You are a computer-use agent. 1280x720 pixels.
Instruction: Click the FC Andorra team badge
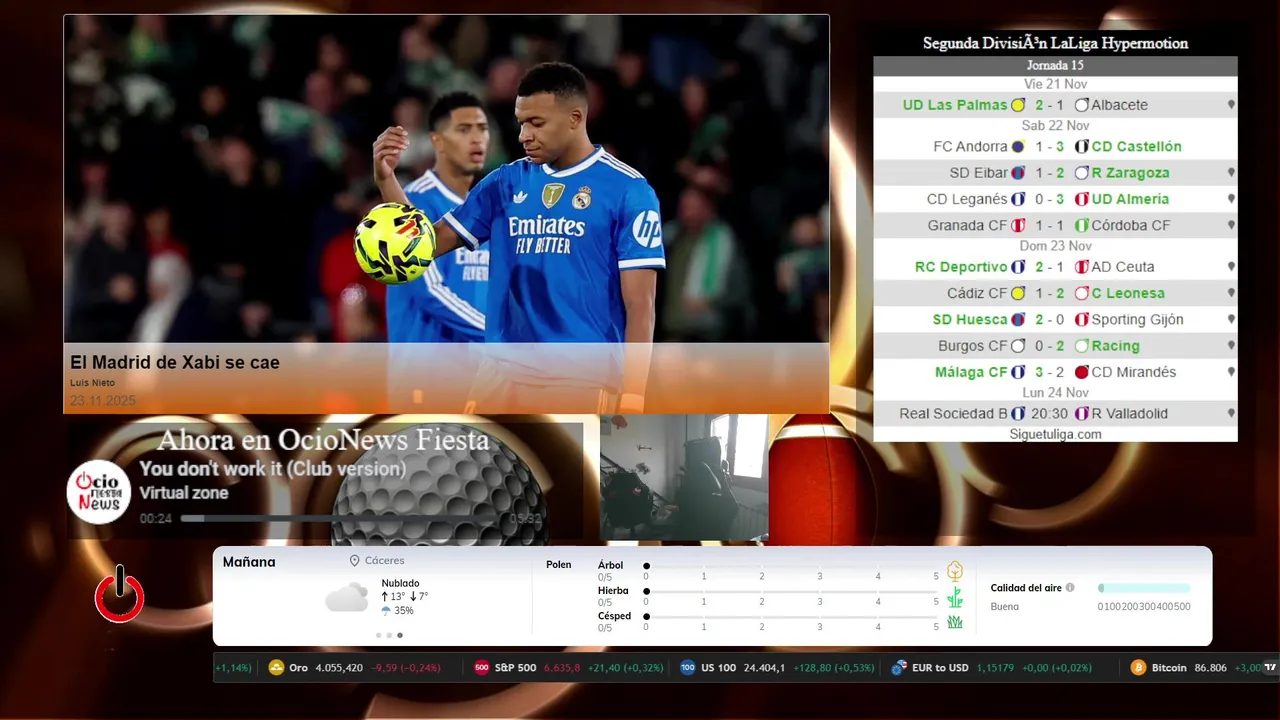(x=1018, y=146)
